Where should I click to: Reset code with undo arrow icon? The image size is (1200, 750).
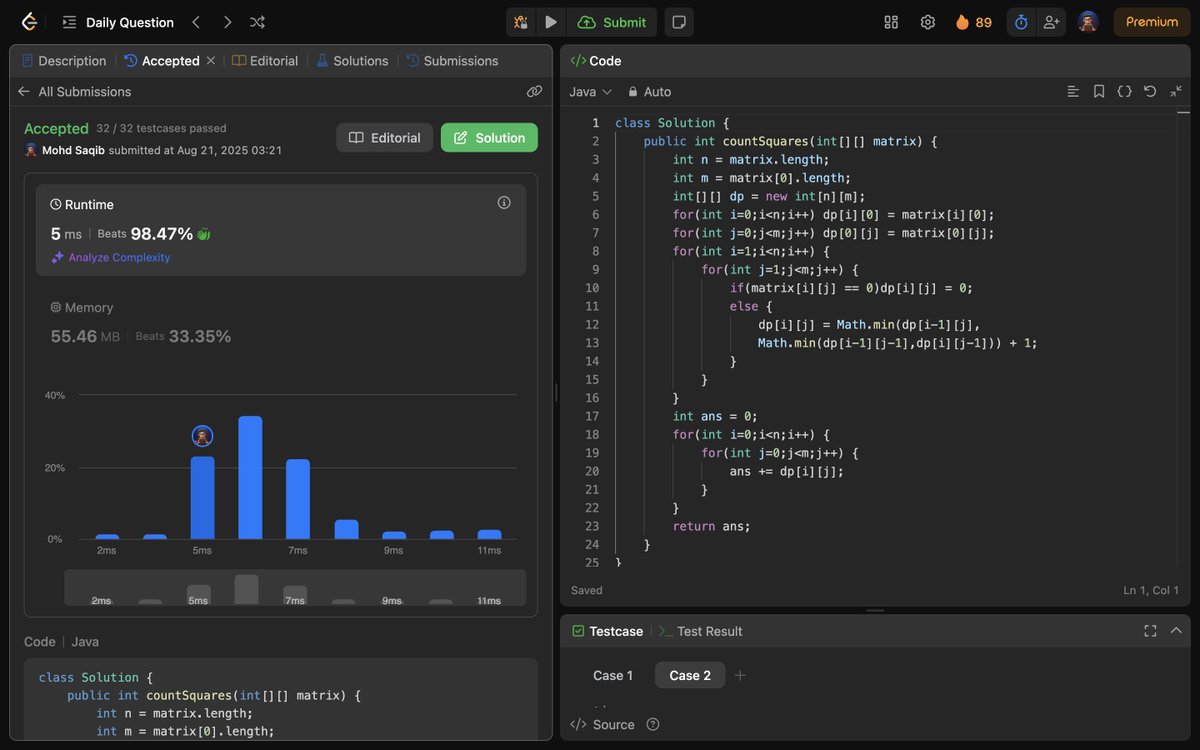click(1150, 91)
